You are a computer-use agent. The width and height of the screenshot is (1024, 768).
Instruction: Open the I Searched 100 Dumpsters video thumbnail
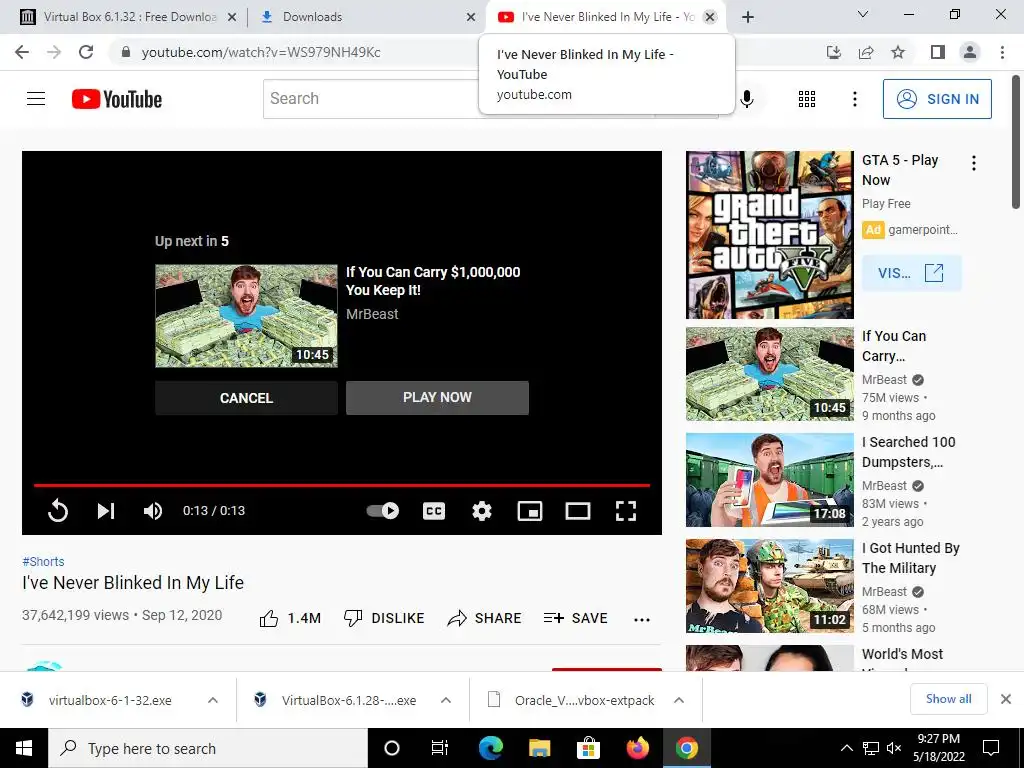pyautogui.click(x=769, y=480)
